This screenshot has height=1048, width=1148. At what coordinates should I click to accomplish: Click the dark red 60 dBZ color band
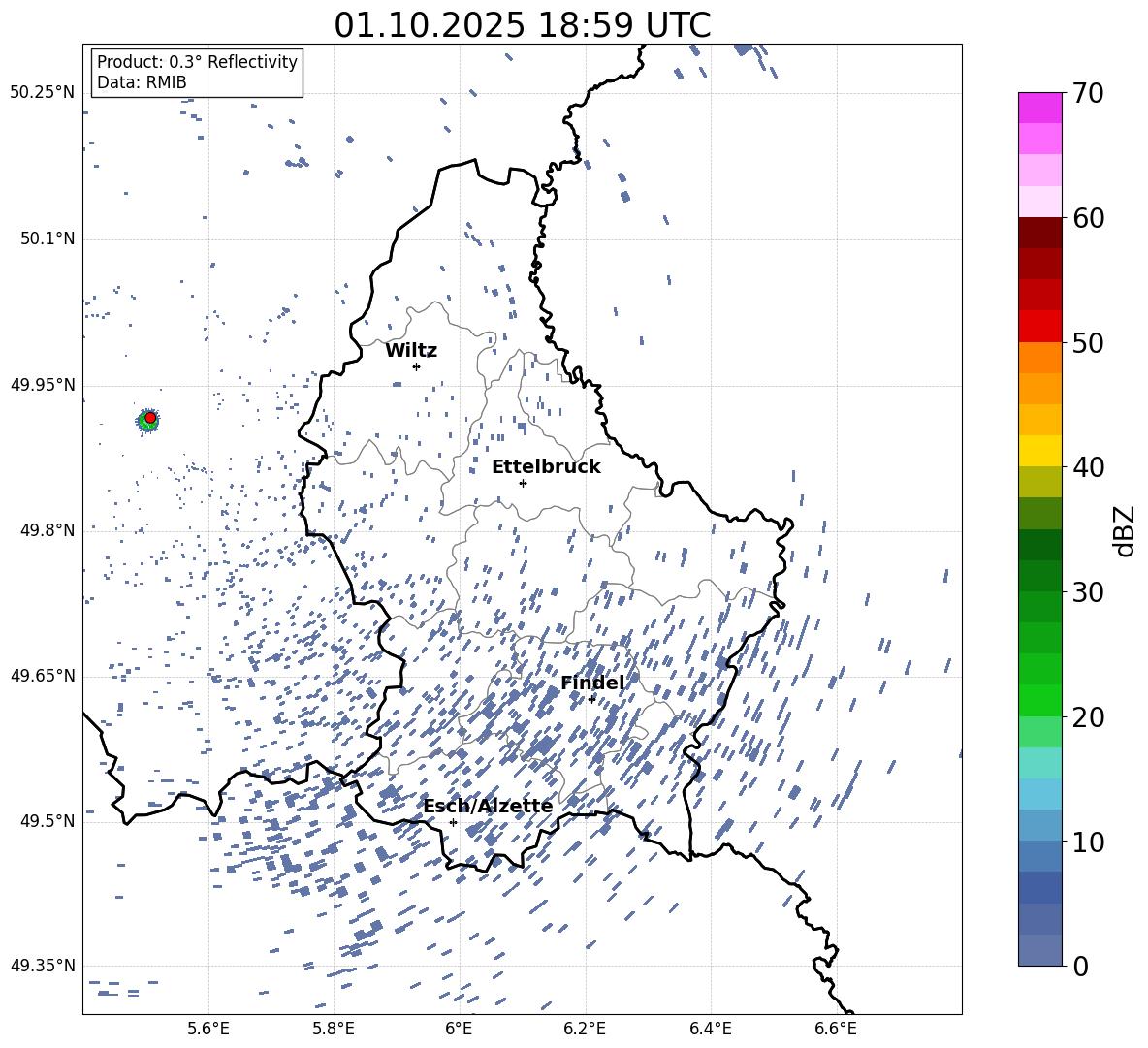[x=1039, y=233]
